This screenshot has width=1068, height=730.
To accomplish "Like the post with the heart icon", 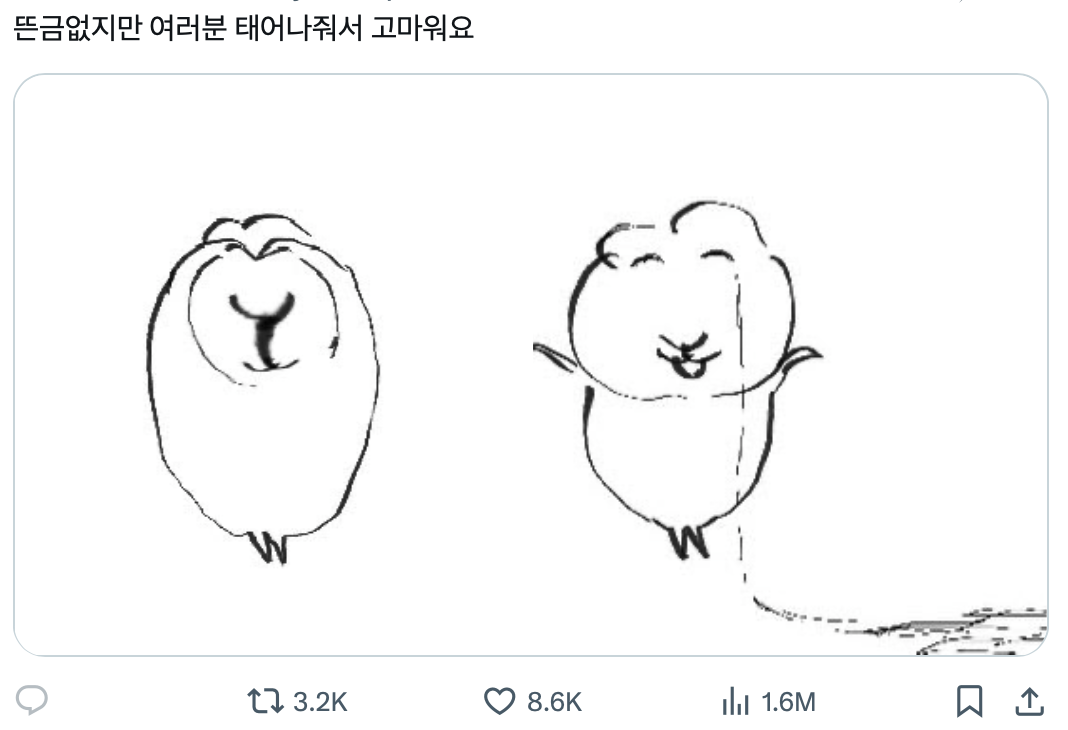I will point(500,702).
